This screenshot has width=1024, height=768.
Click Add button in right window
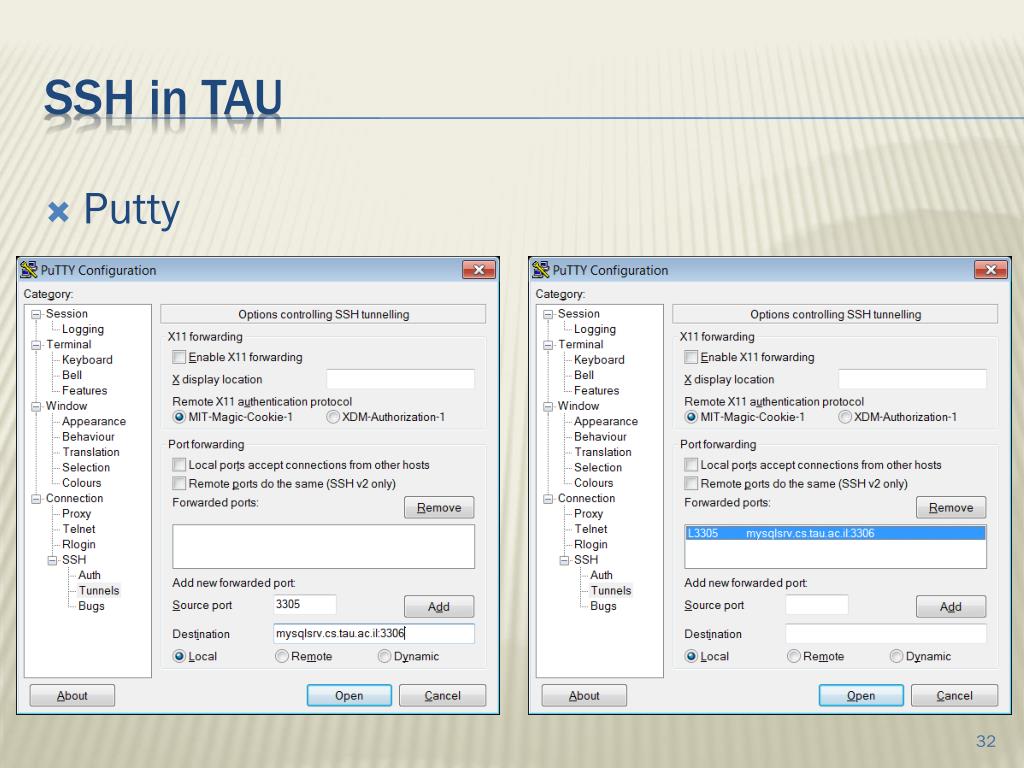[x=951, y=607]
